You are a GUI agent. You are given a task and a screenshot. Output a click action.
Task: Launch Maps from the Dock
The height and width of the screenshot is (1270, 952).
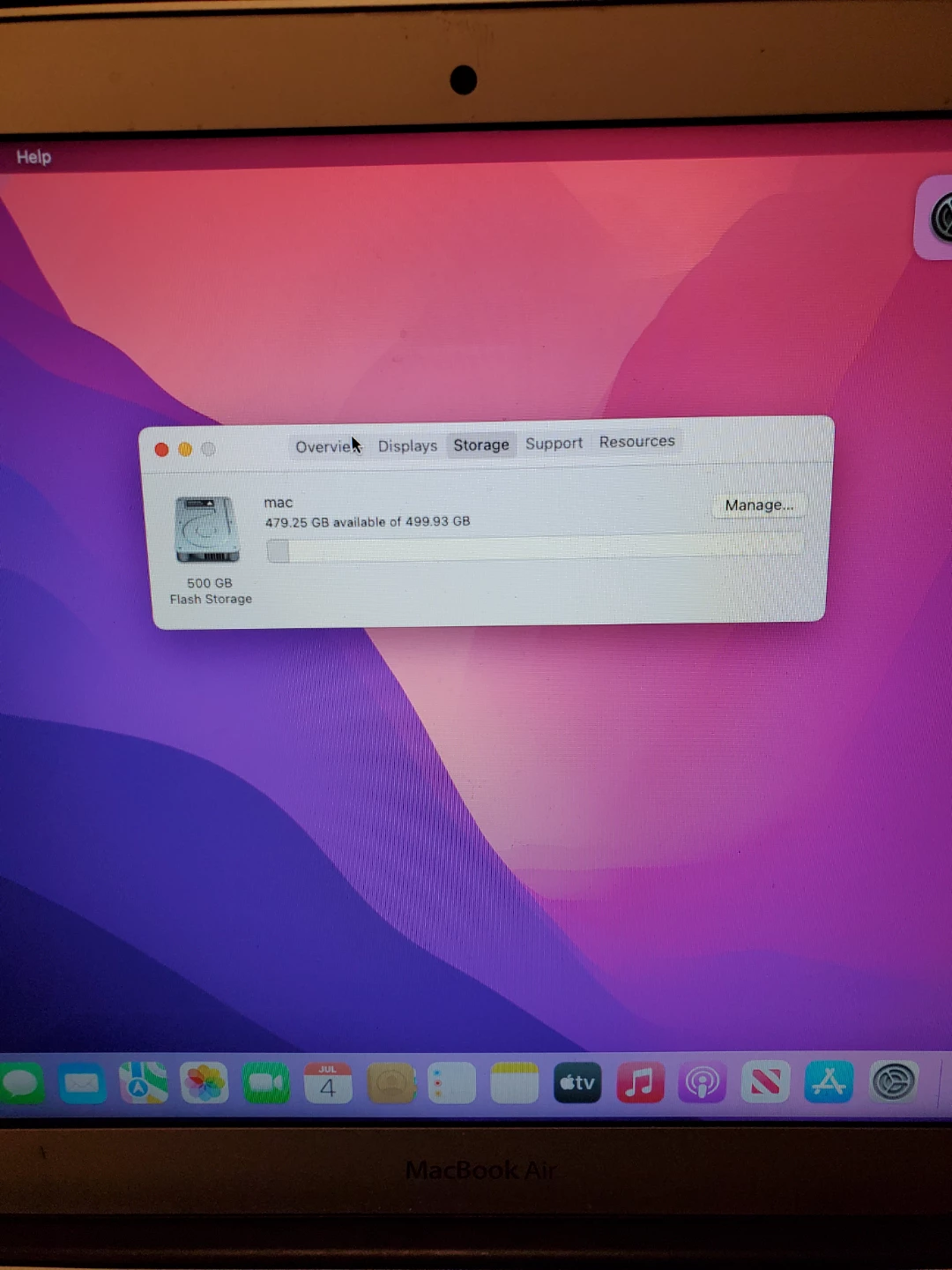144,1083
